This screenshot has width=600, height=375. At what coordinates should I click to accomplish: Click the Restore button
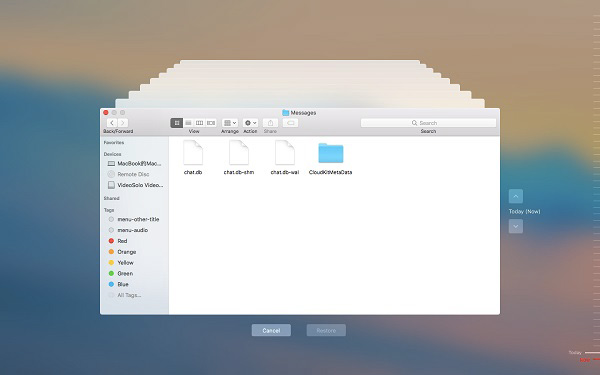tap(326, 330)
